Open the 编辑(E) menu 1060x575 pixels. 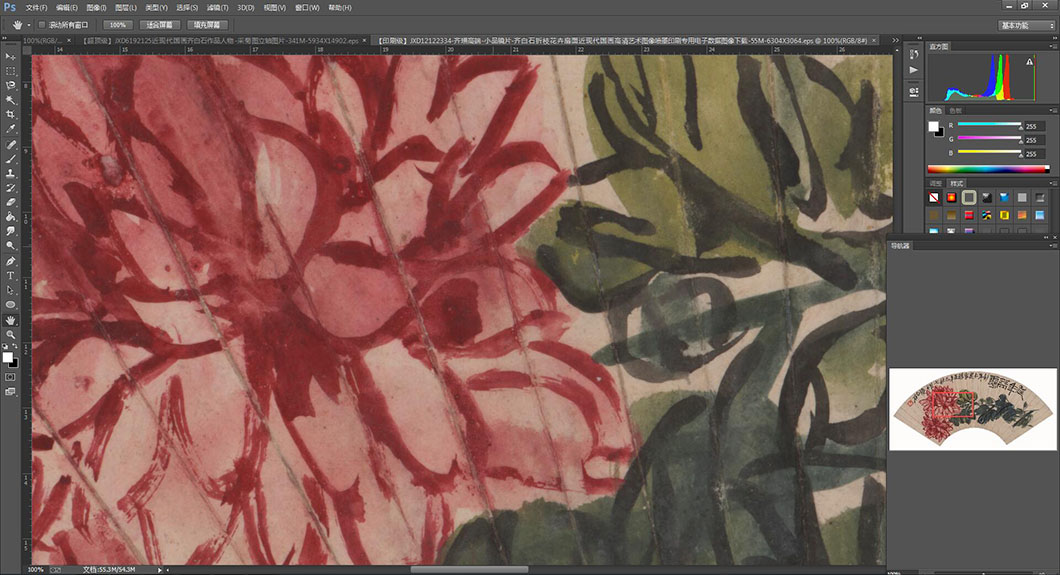tap(66, 7)
